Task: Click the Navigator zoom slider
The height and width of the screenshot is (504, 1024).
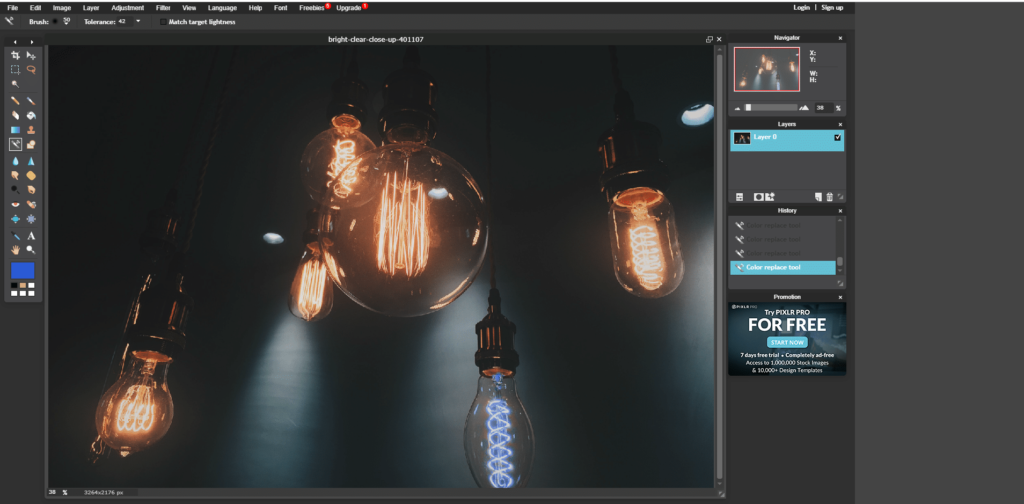Action: pyautogui.click(x=771, y=108)
